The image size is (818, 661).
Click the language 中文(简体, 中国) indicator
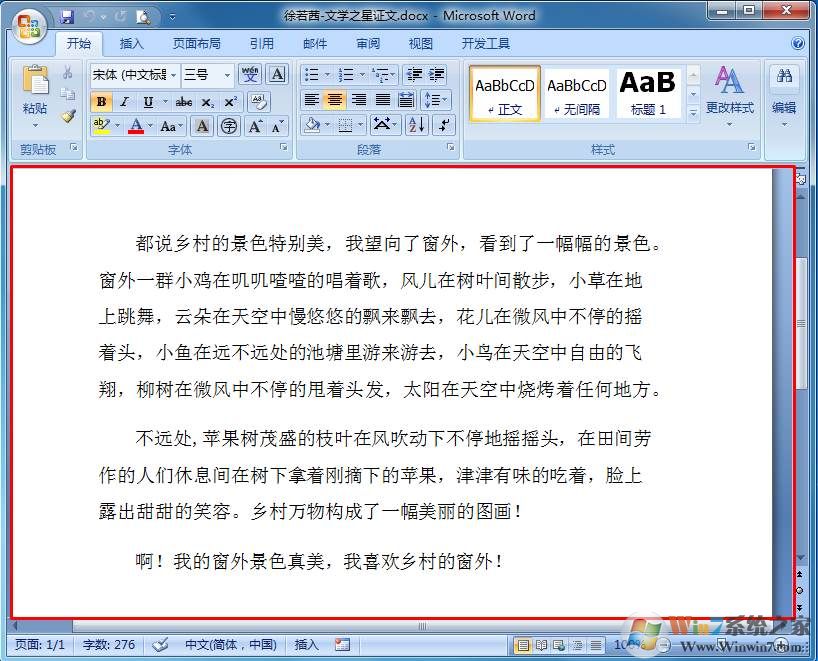[x=231, y=645]
